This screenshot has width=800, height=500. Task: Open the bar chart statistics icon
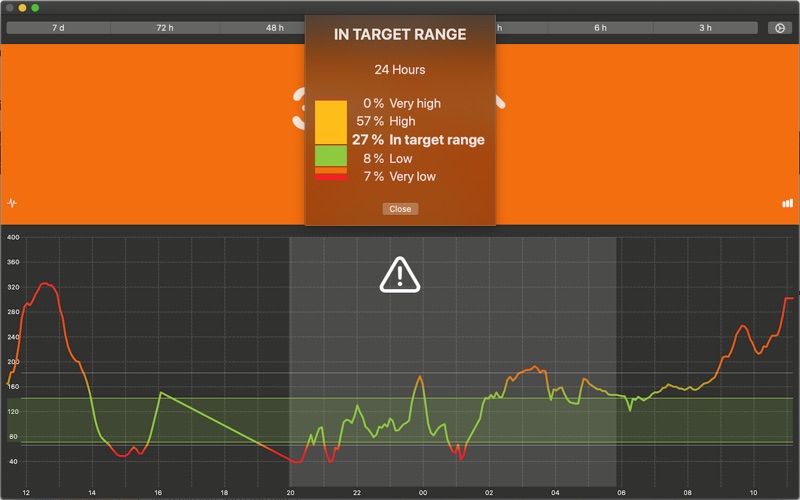(788, 203)
